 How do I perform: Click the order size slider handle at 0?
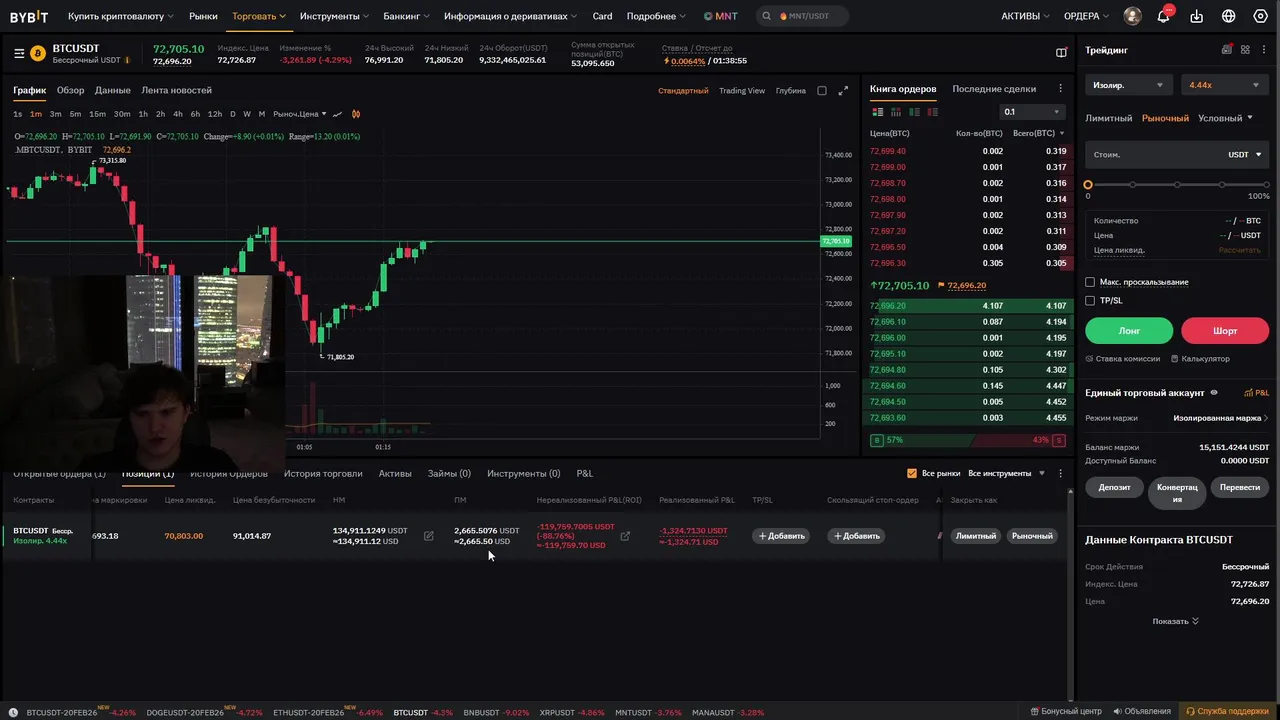[1088, 185]
